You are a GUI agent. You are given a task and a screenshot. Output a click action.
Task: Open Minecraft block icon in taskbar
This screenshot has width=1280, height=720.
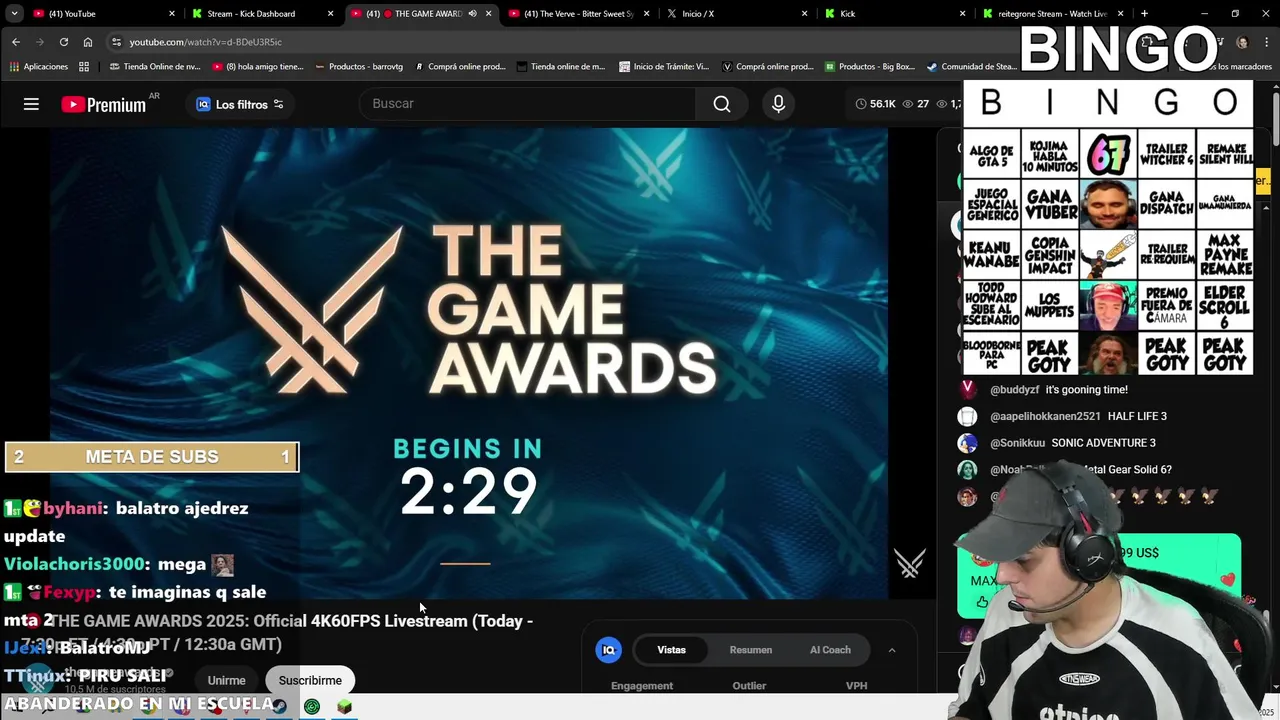[345, 707]
